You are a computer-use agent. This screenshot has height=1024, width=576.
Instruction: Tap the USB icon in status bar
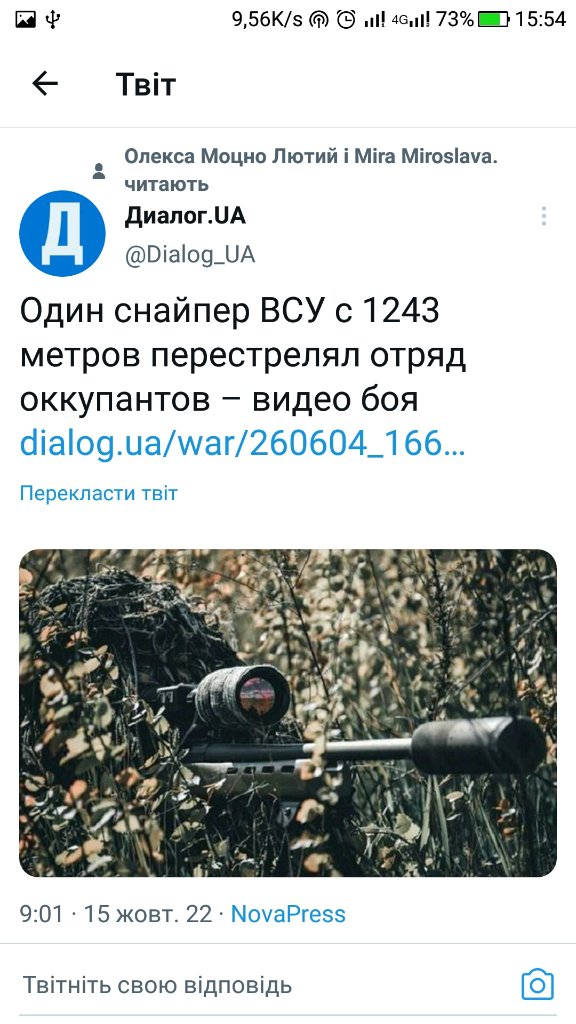coord(53,20)
